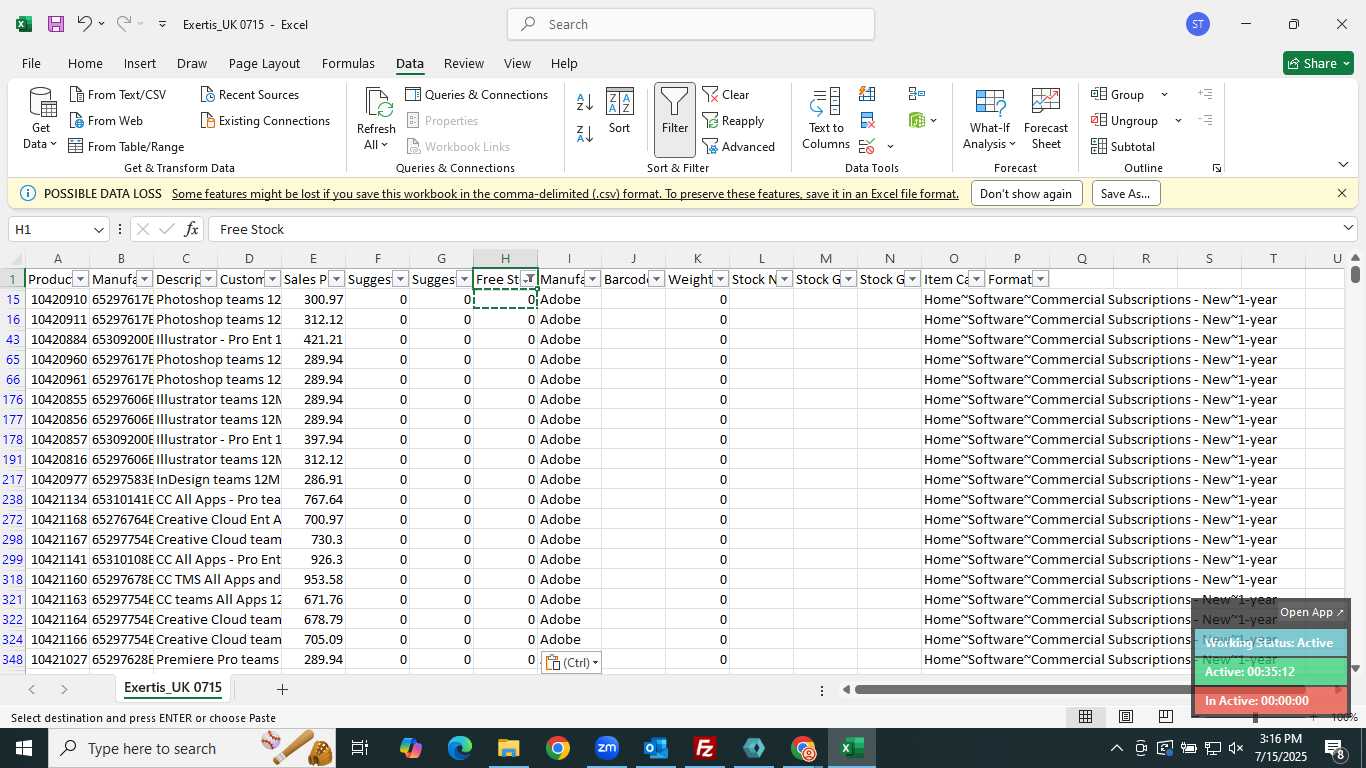Click Don't show again button
1366x768 pixels.
pos(1026,194)
